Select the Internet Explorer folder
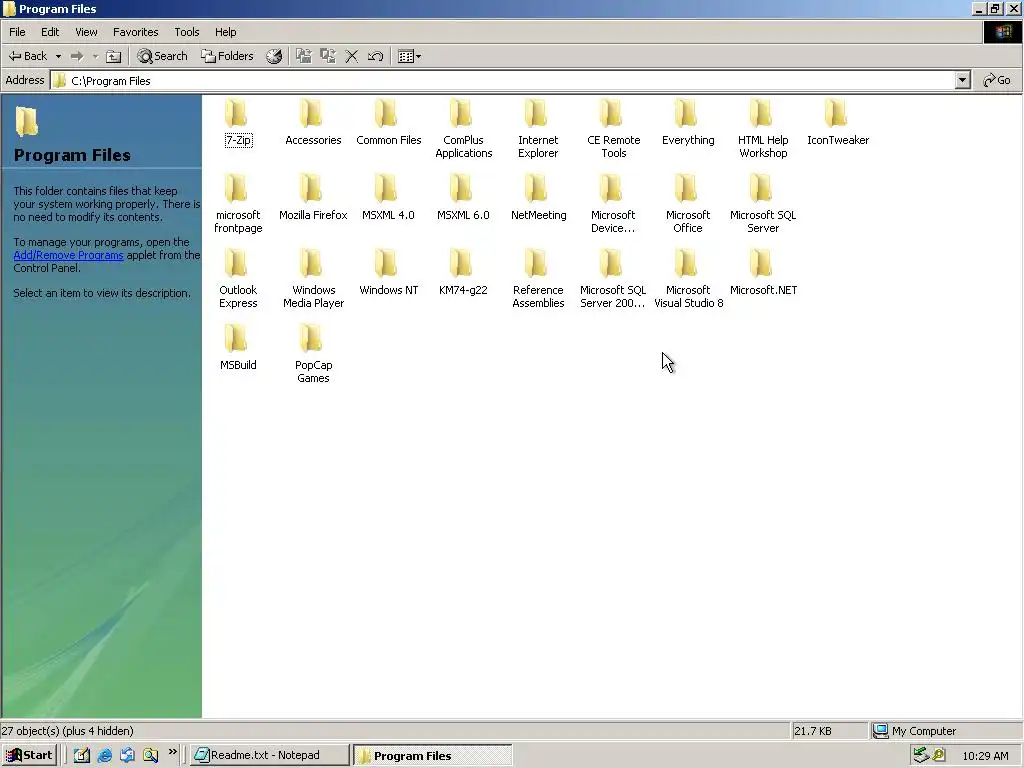 tap(537, 129)
